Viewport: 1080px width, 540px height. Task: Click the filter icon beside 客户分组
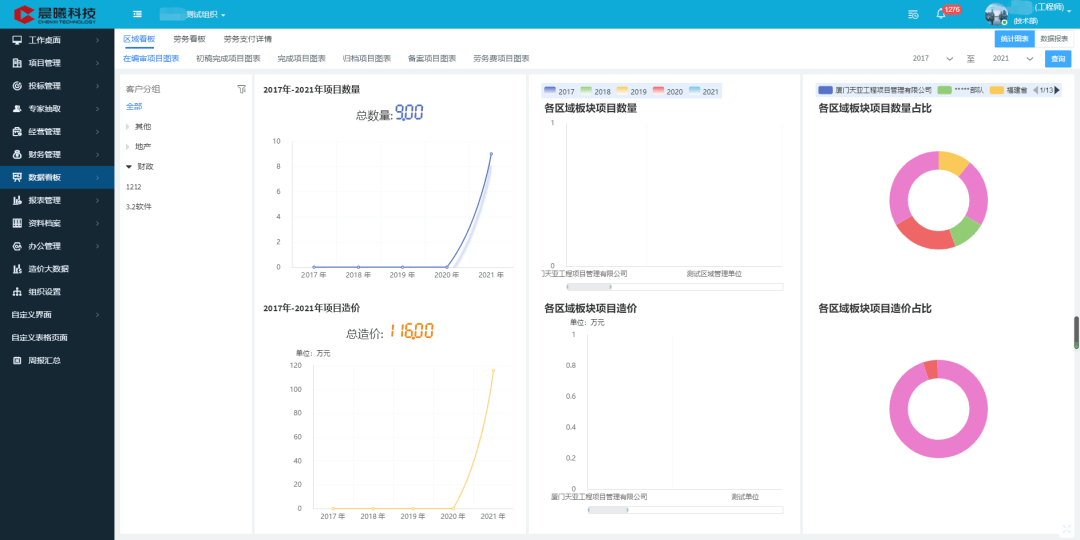pos(241,89)
